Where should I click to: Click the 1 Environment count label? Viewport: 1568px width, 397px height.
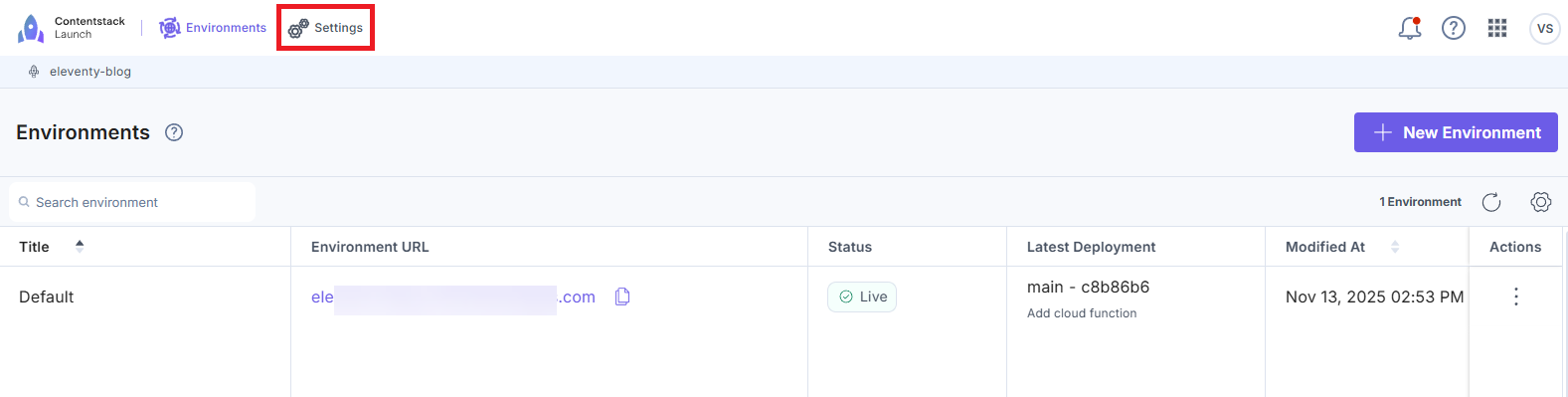pos(1420,202)
